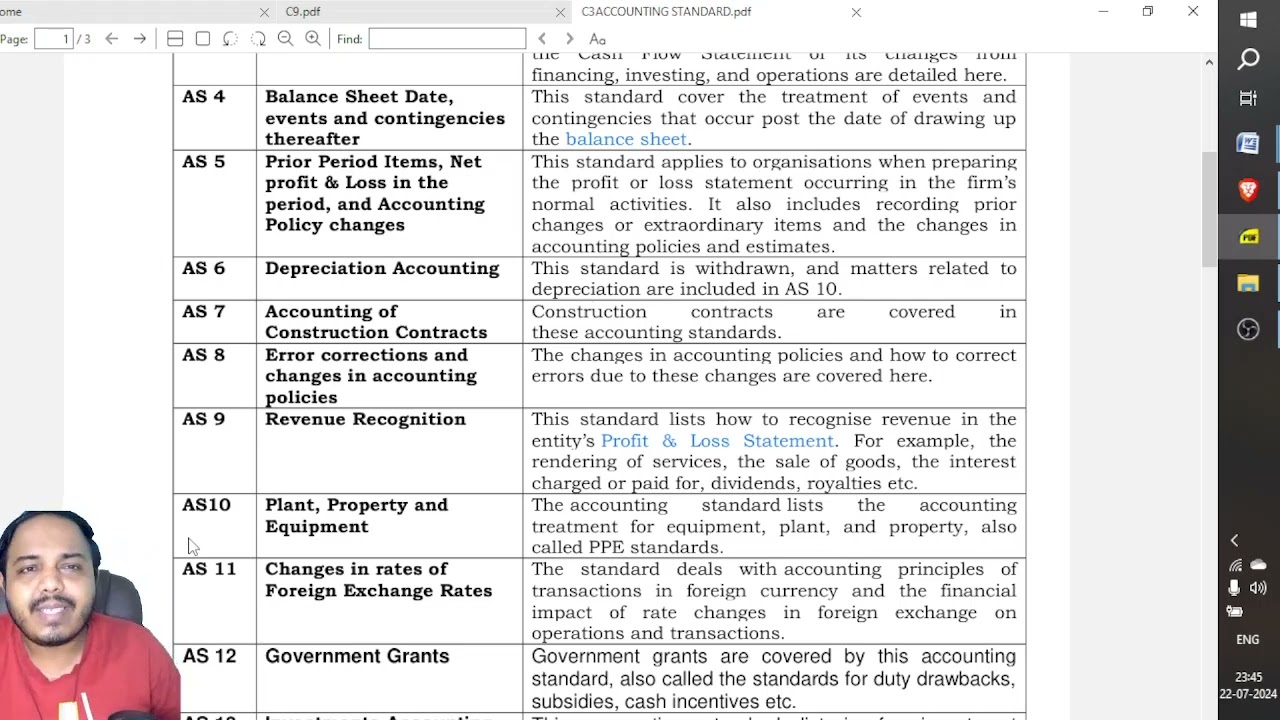Open Windows Search from the taskbar
The height and width of the screenshot is (720, 1280).
(1248, 60)
